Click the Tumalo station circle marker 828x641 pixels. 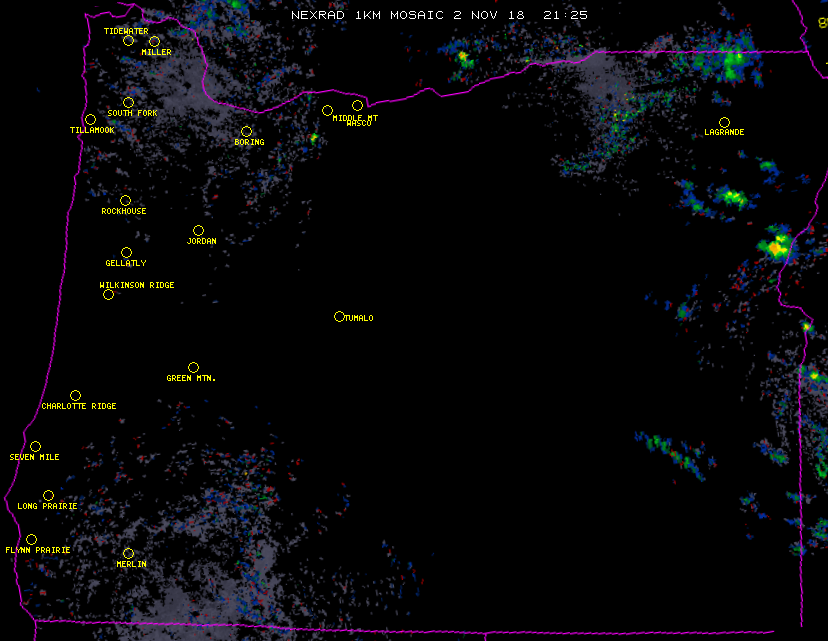(339, 316)
